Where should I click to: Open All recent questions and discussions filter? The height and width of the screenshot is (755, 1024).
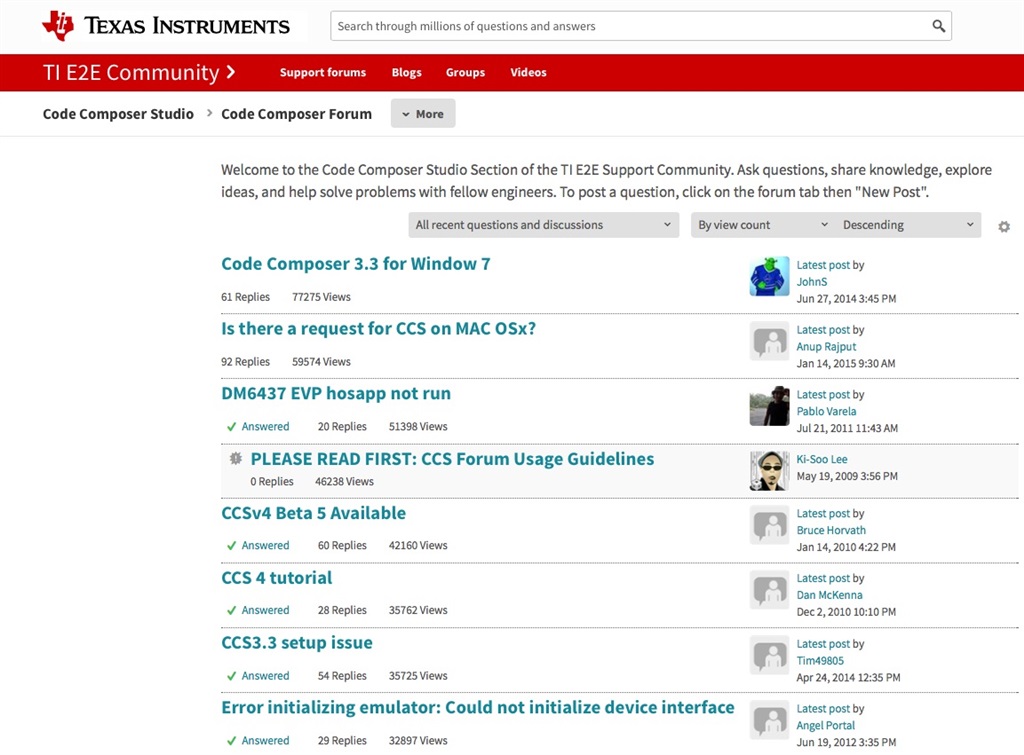543,225
